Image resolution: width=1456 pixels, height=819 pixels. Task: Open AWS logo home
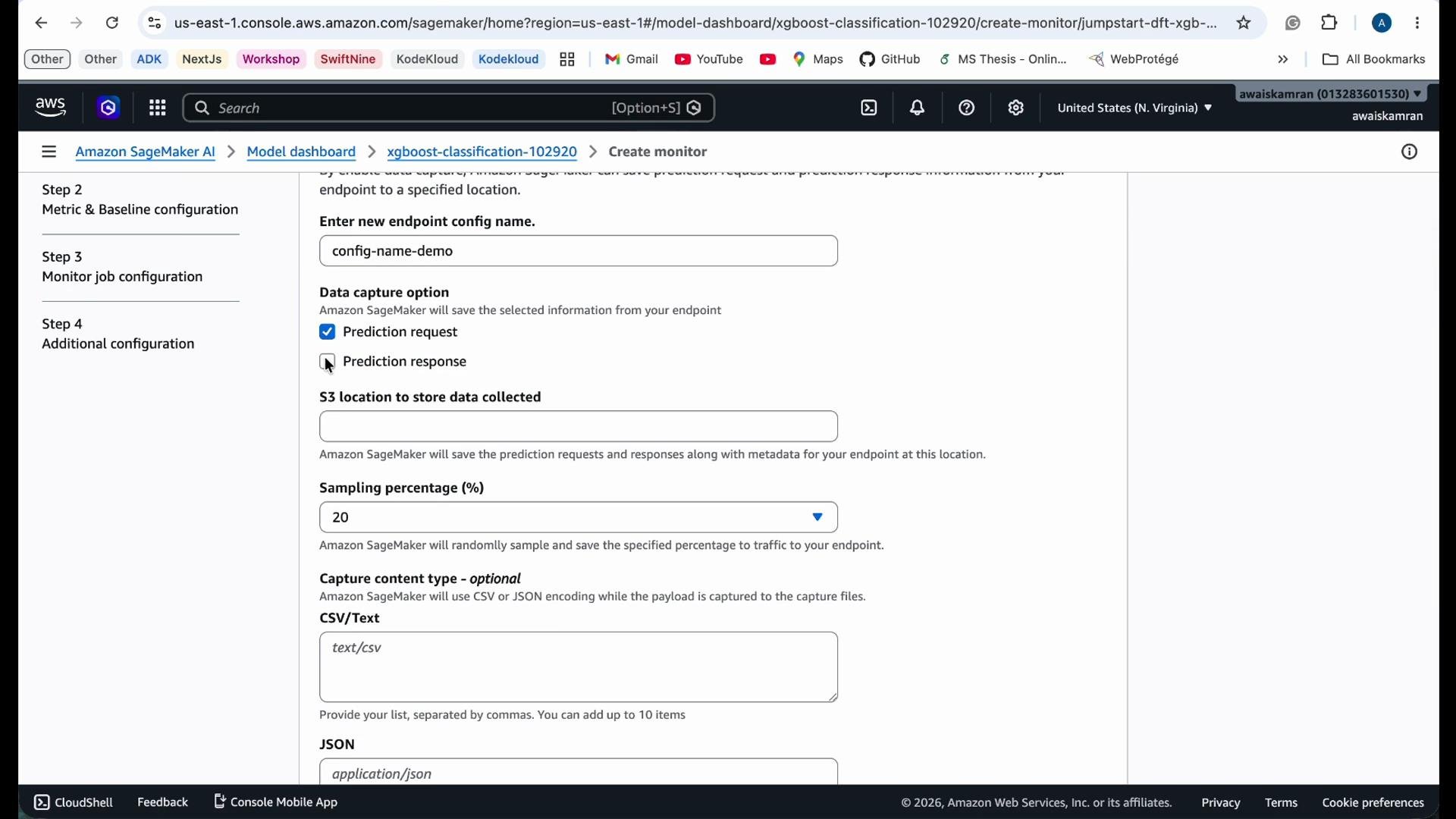tap(51, 108)
